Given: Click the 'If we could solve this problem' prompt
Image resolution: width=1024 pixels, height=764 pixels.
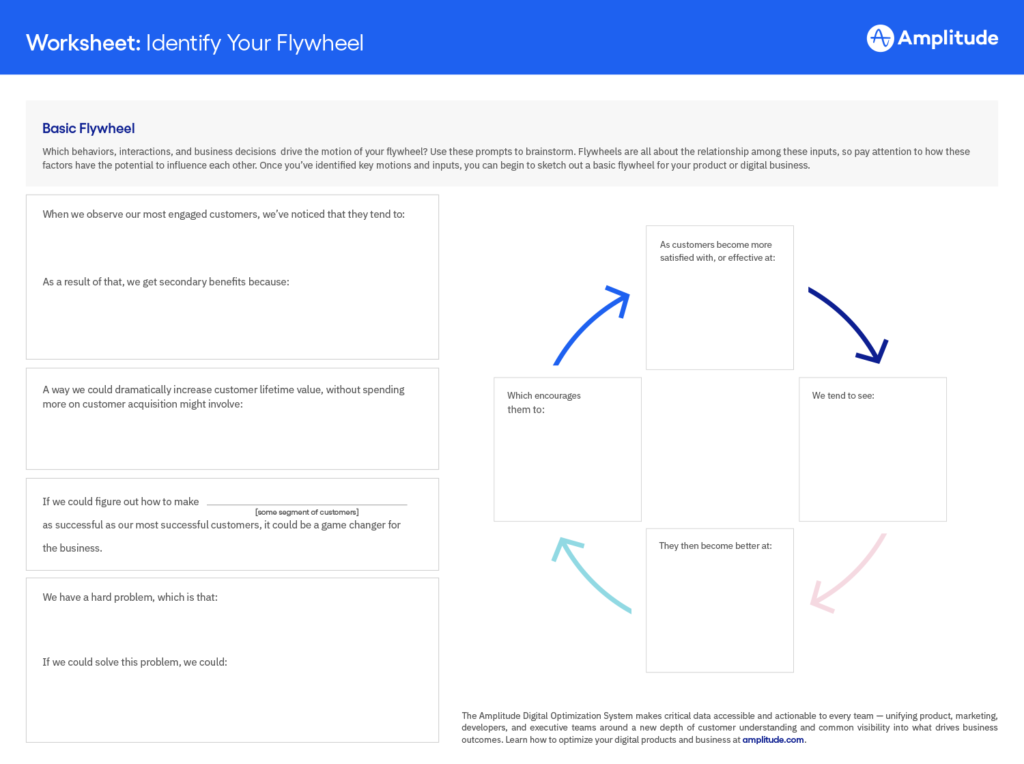Looking at the screenshot, I should point(142,662).
